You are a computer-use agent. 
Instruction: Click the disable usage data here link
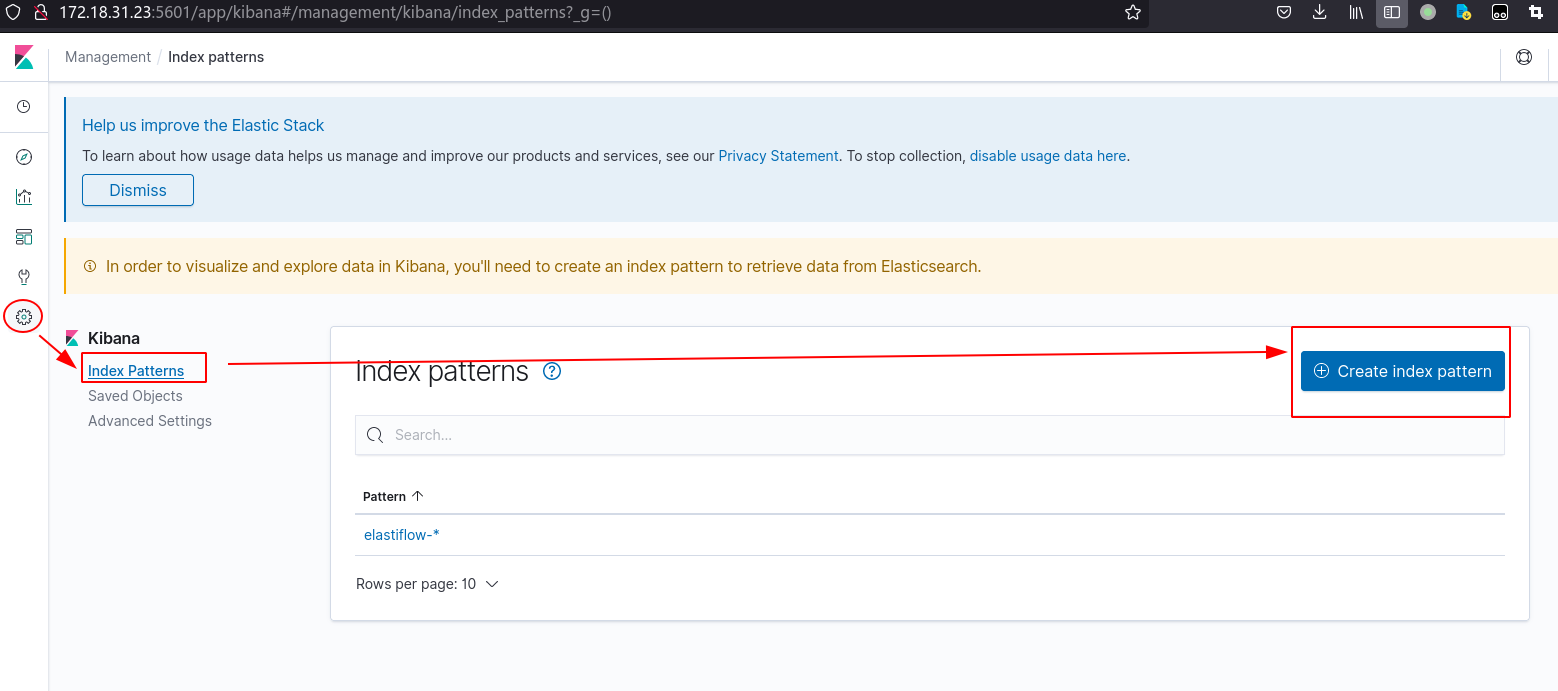[1048, 156]
